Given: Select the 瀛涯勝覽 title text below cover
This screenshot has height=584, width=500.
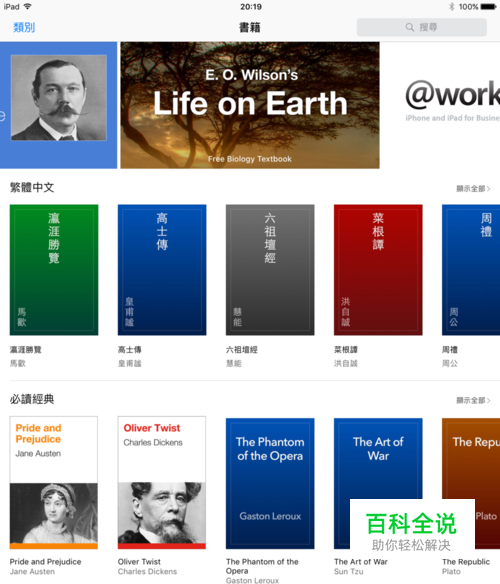Looking at the screenshot, I should (x=25, y=350).
